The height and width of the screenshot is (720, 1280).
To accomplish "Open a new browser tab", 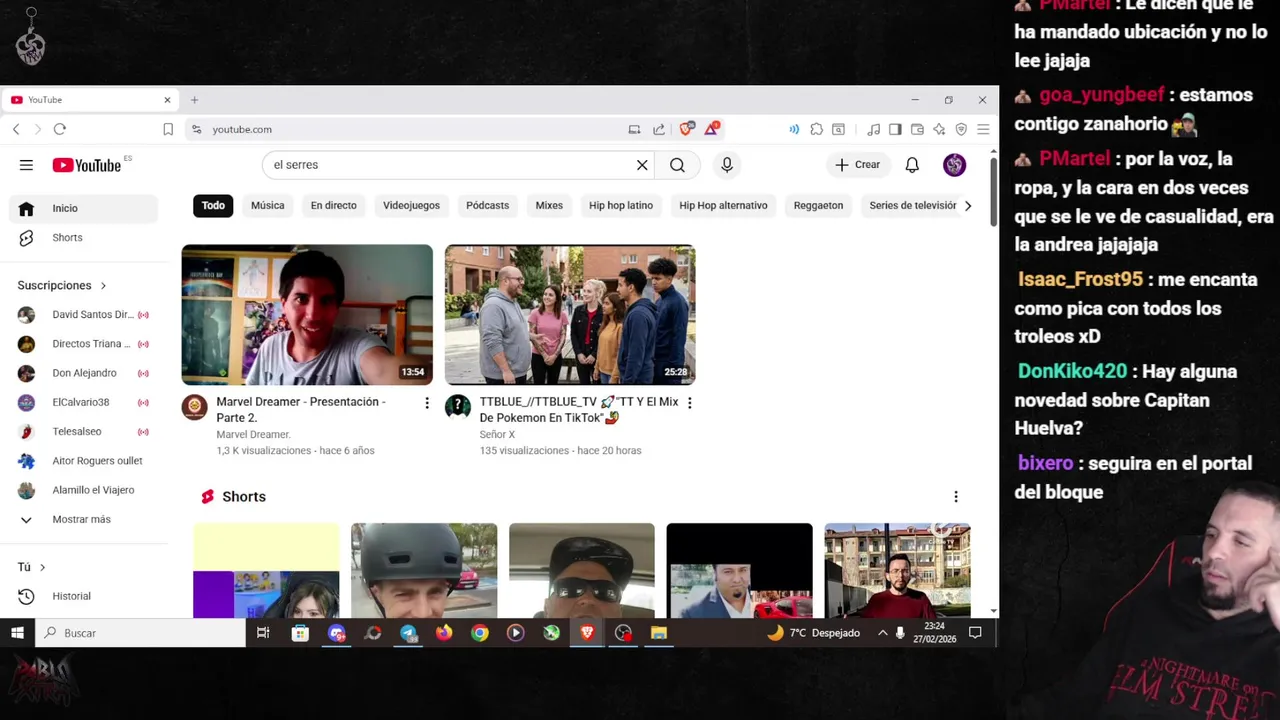I will (x=194, y=100).
